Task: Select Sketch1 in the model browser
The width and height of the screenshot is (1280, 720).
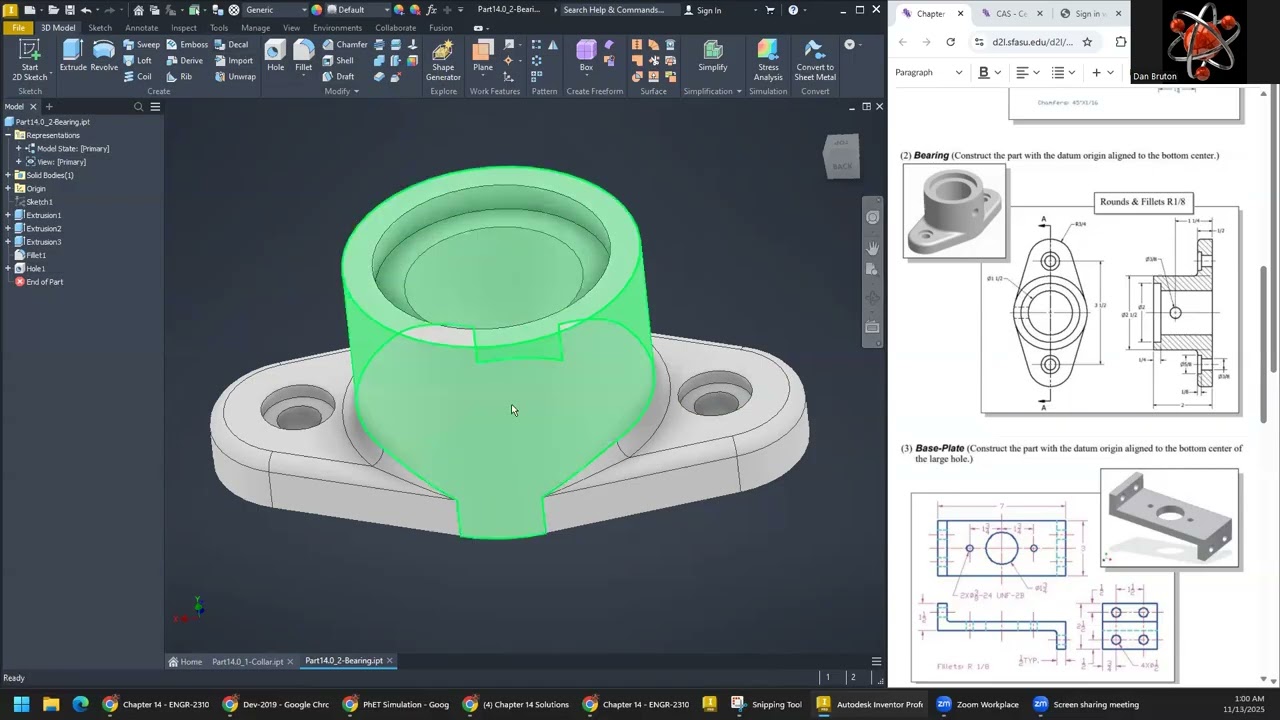Action: tap(39, 202)
